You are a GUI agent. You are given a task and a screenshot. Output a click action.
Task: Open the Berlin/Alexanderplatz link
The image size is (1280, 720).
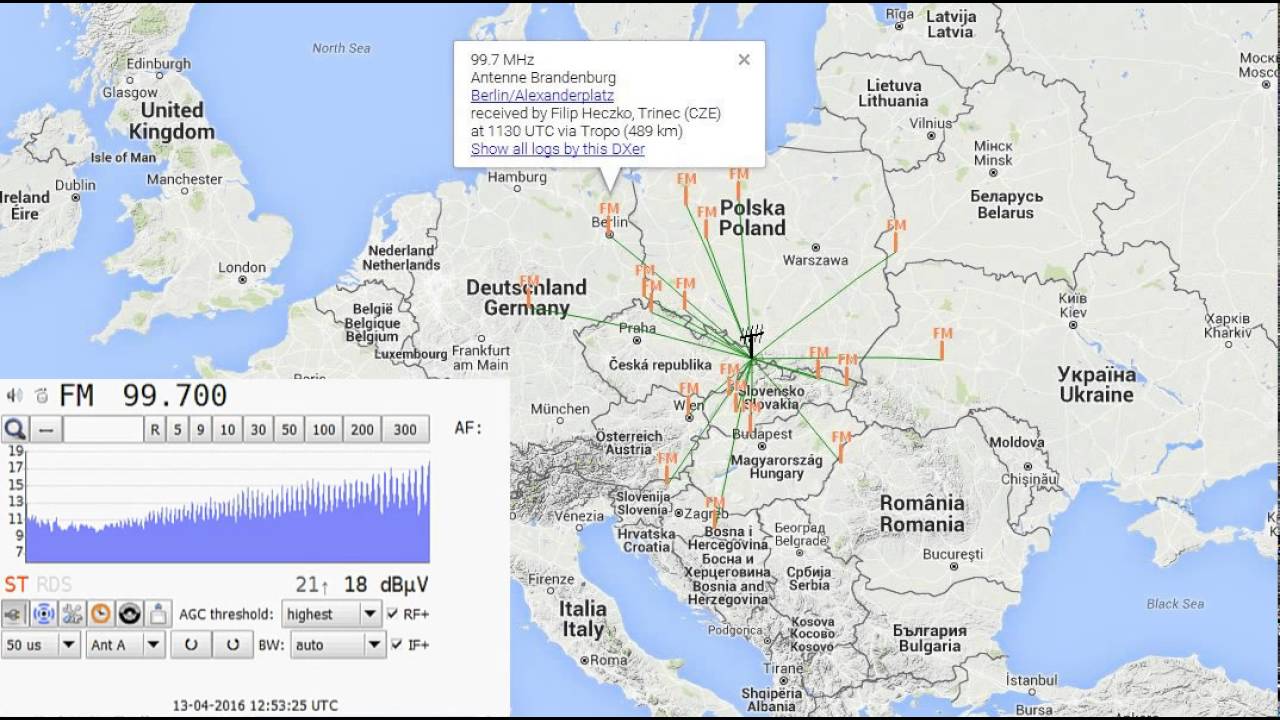[542, 95]
